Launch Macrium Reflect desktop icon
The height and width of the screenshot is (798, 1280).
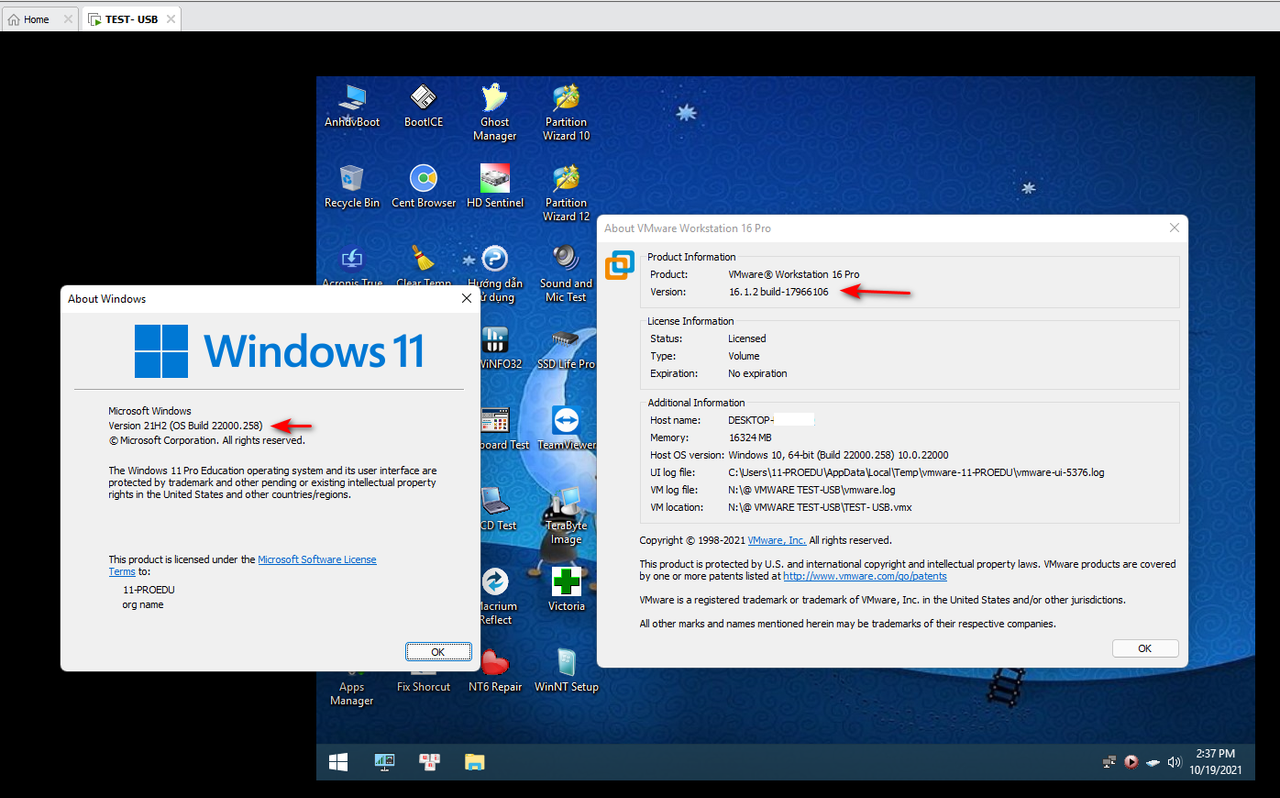pos(496,596)
